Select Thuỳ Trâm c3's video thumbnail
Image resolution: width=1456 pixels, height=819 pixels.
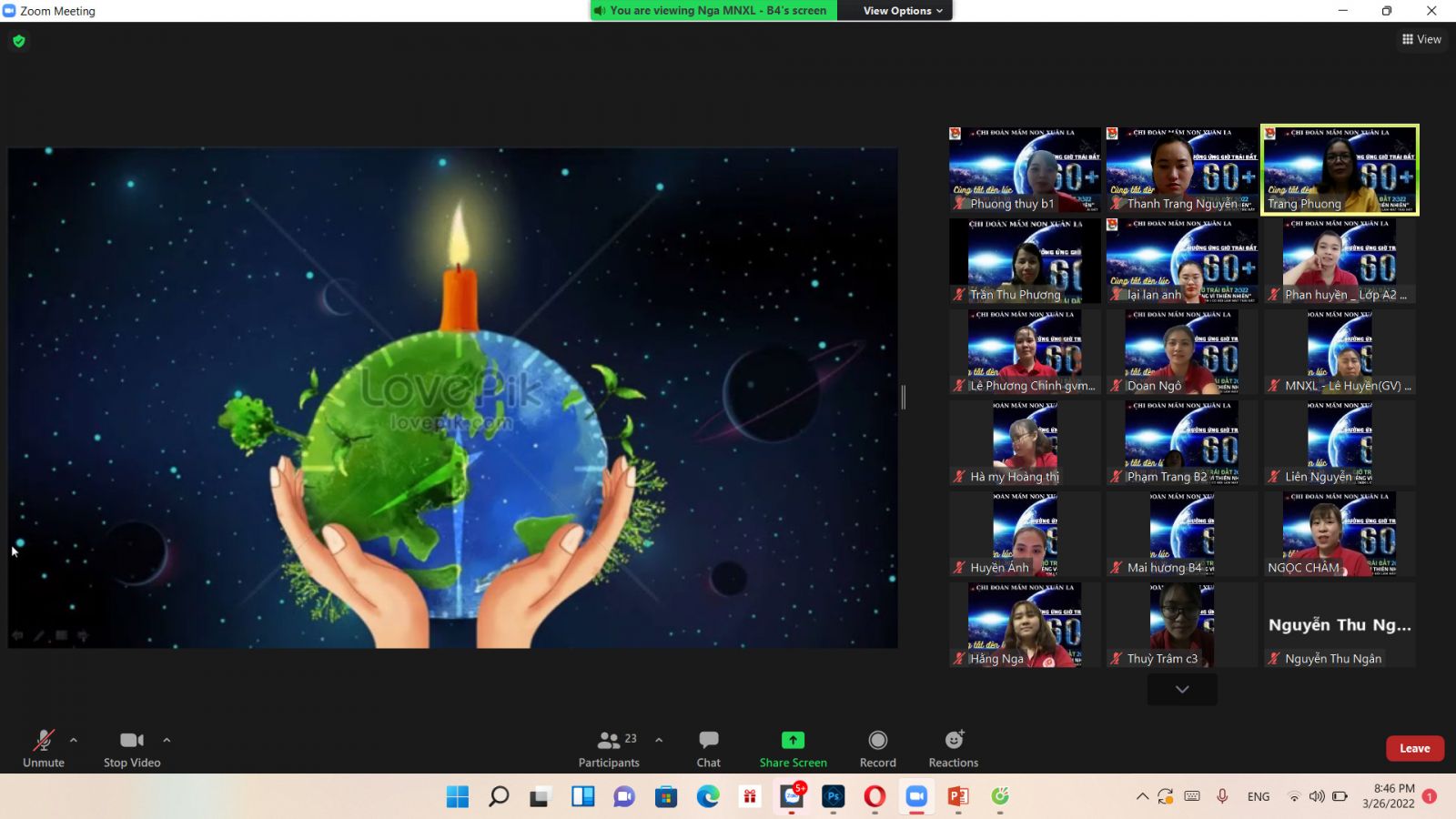click(1181, 624)
